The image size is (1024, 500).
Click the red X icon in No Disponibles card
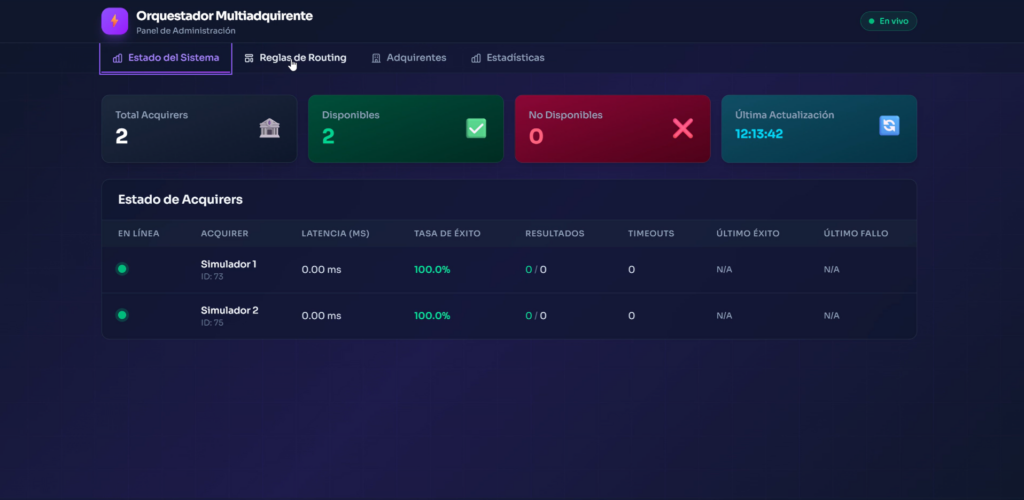click(682, 128)
